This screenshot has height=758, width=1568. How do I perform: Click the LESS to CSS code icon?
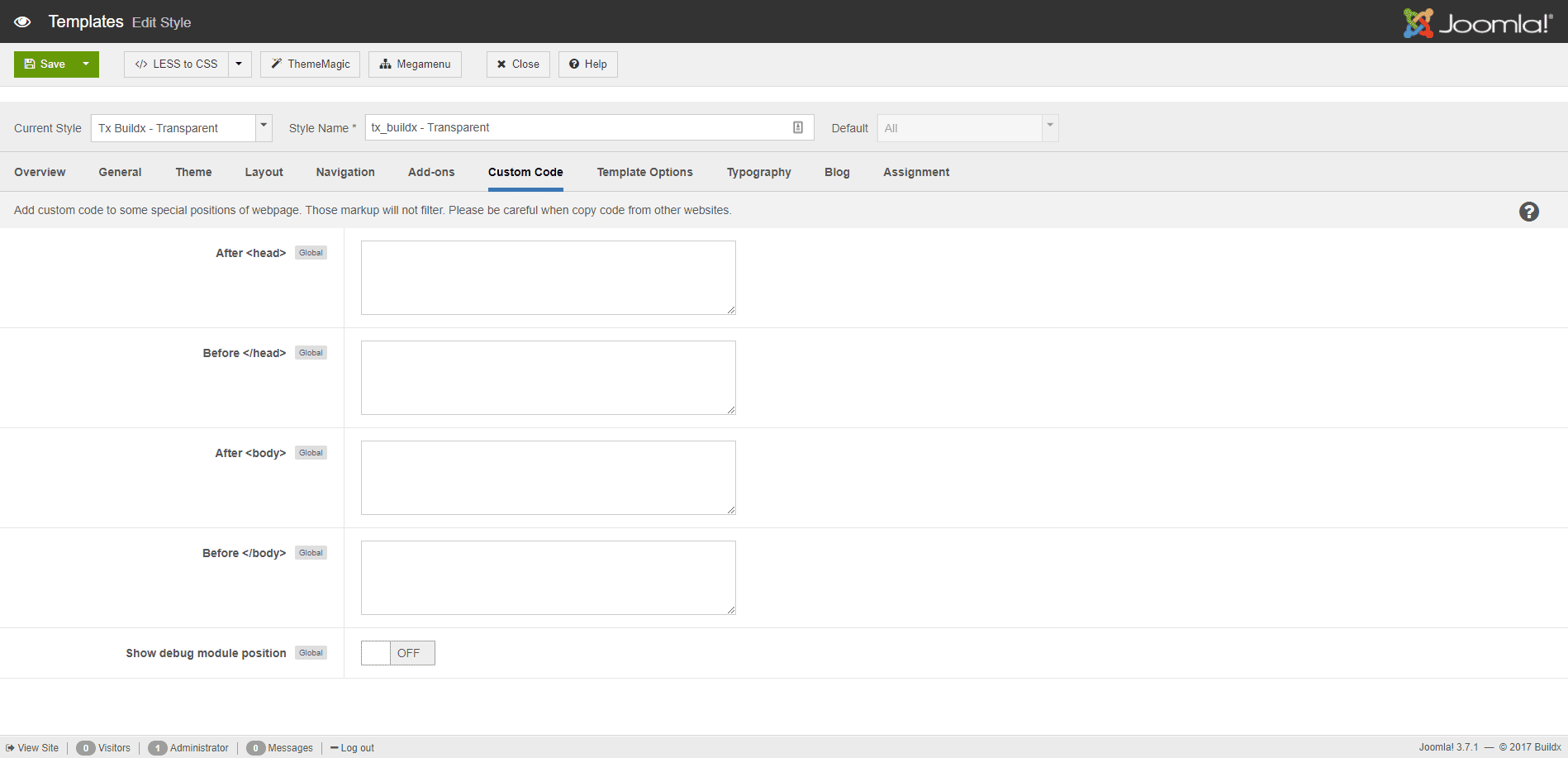[x=140, y=64]
